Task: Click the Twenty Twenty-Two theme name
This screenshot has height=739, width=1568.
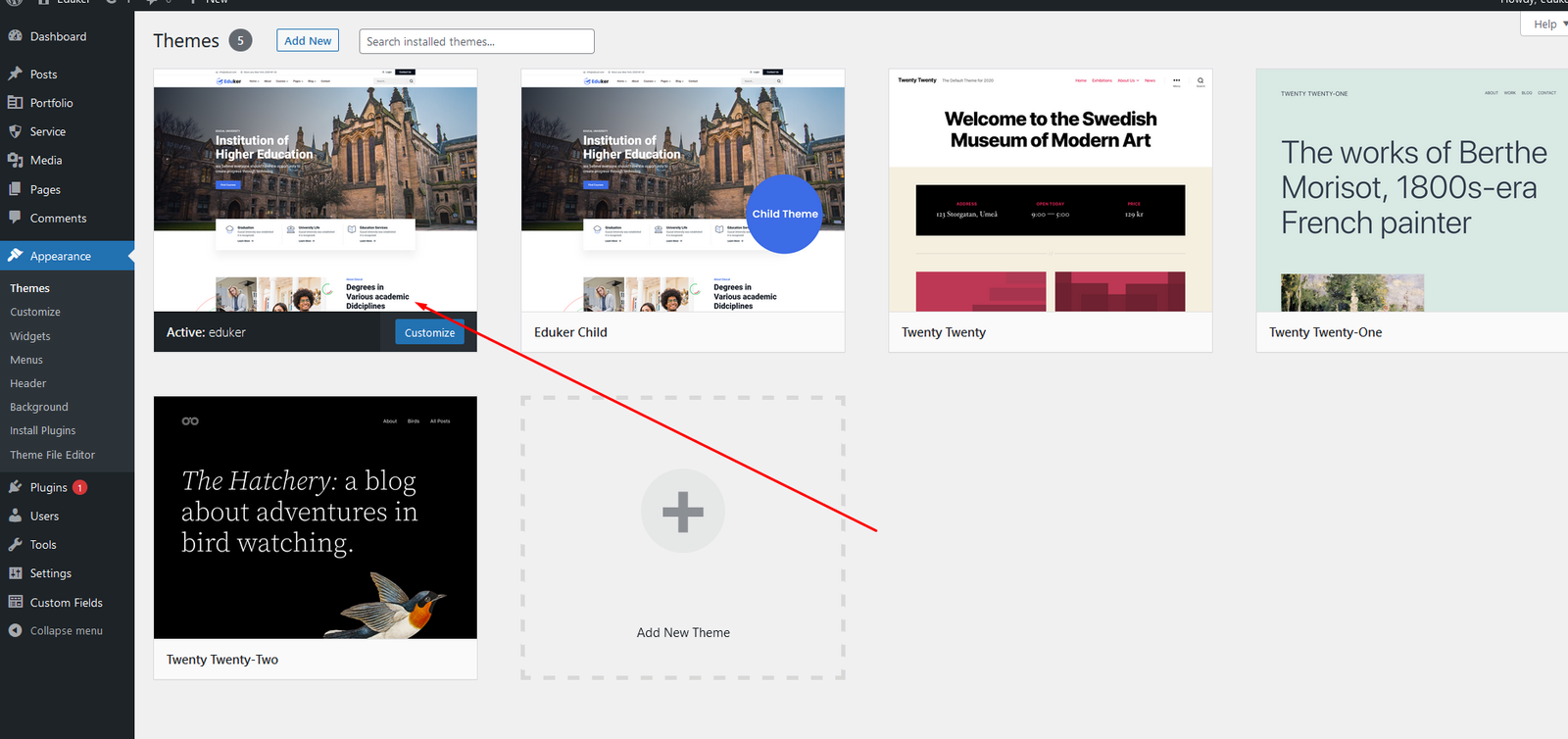Action: click(x=222, y=660)
